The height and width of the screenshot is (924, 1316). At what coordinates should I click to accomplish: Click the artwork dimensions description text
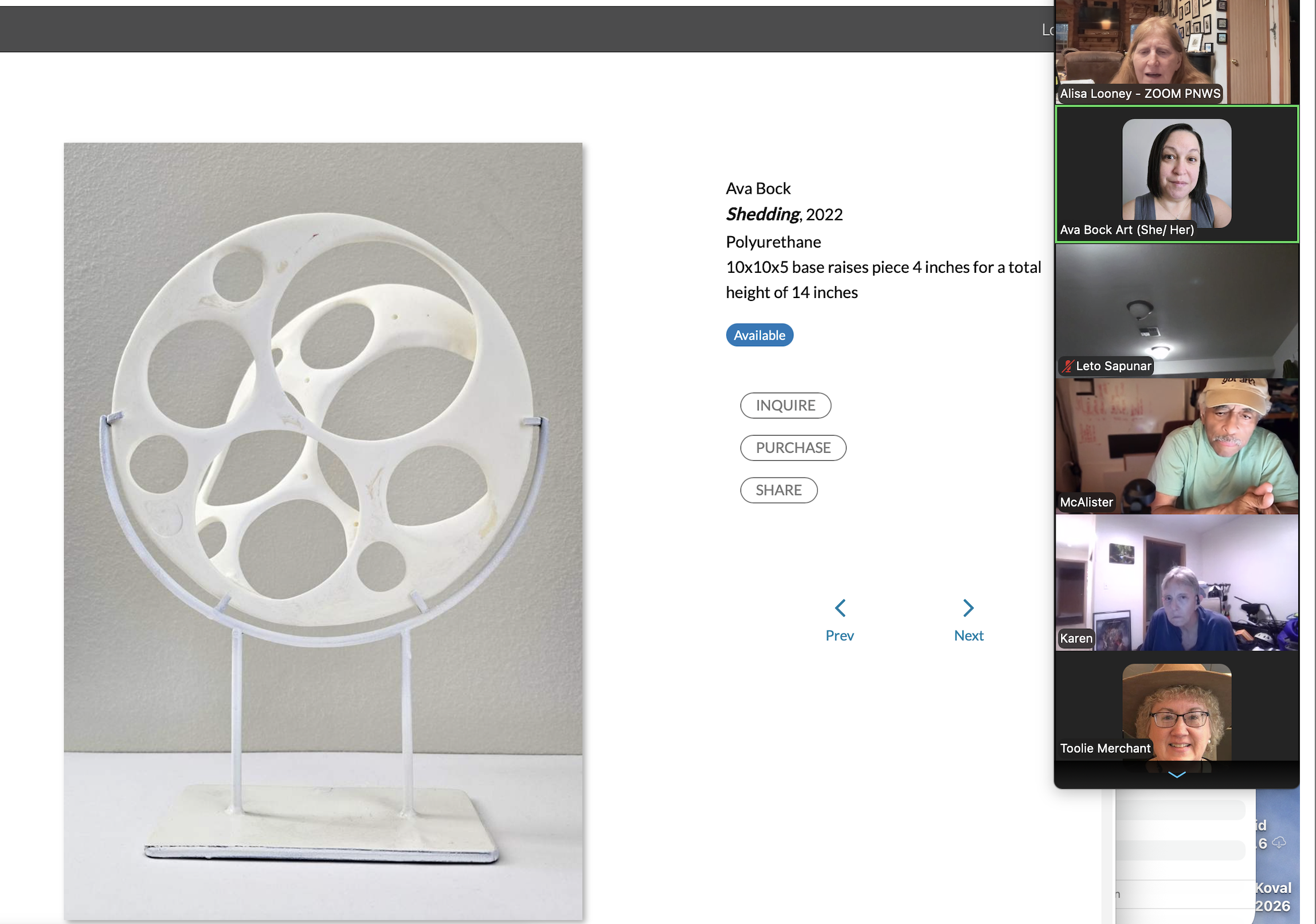883,280
